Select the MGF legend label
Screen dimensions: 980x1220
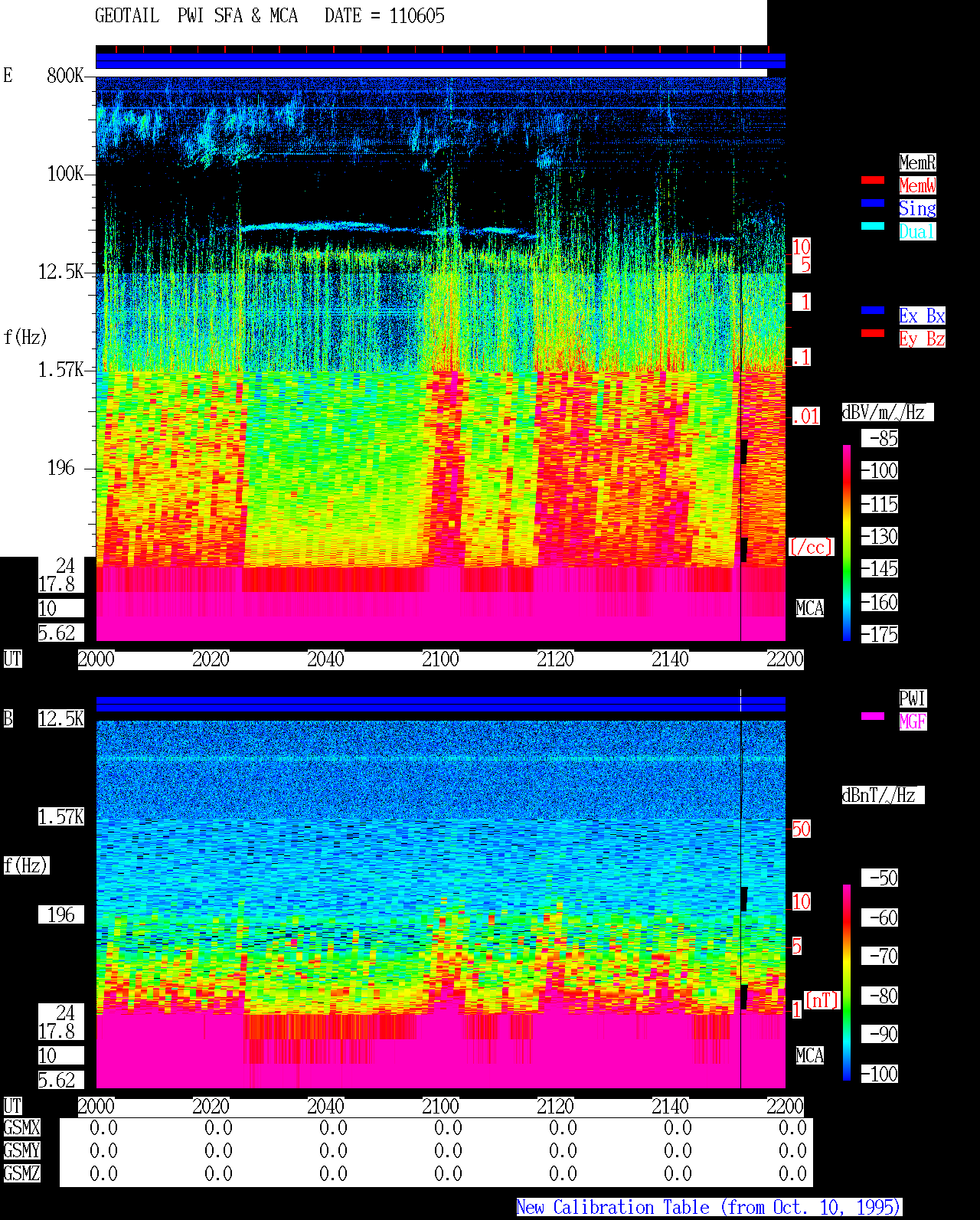coord(913,721)
